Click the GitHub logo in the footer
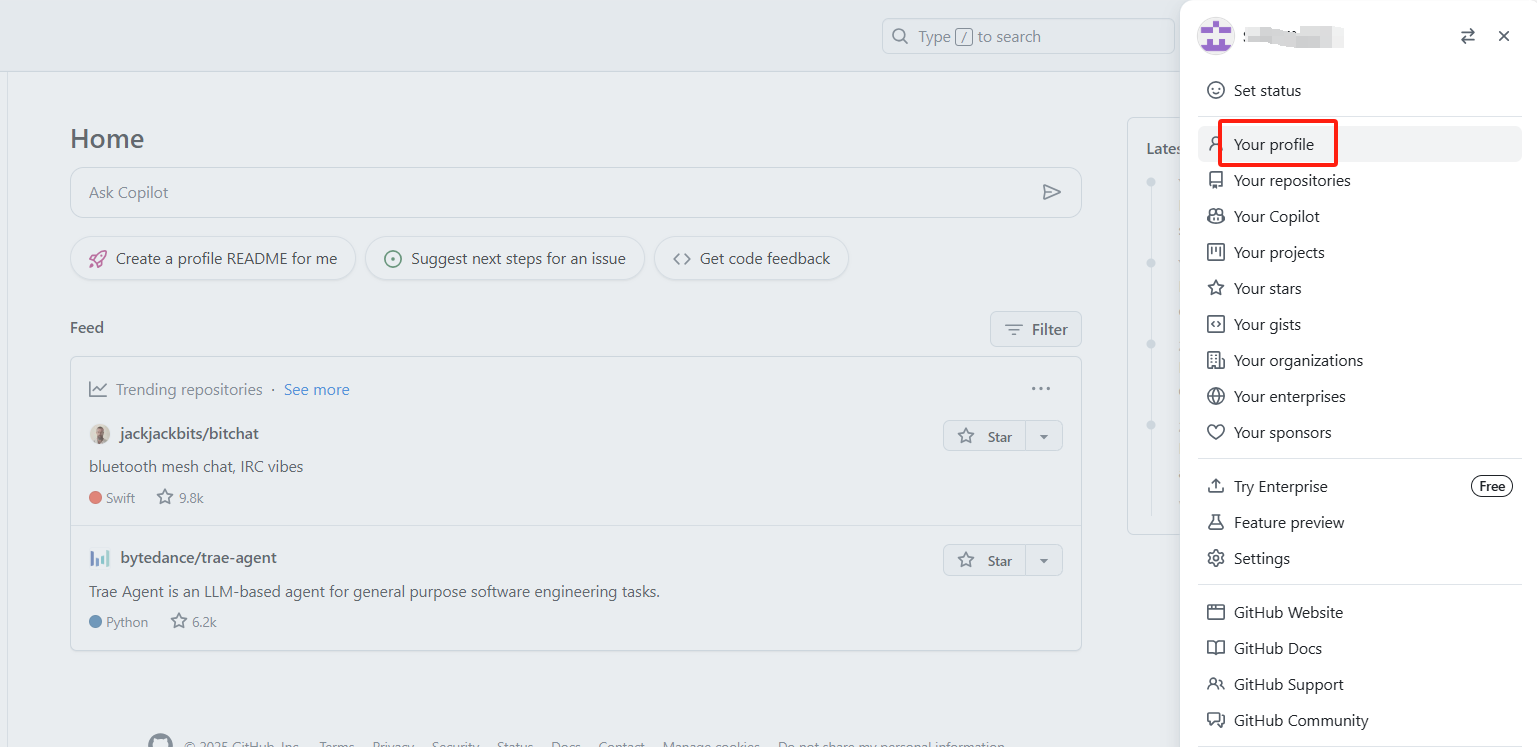This screenshot has width=1537, height=747. (x=160, y=741)
